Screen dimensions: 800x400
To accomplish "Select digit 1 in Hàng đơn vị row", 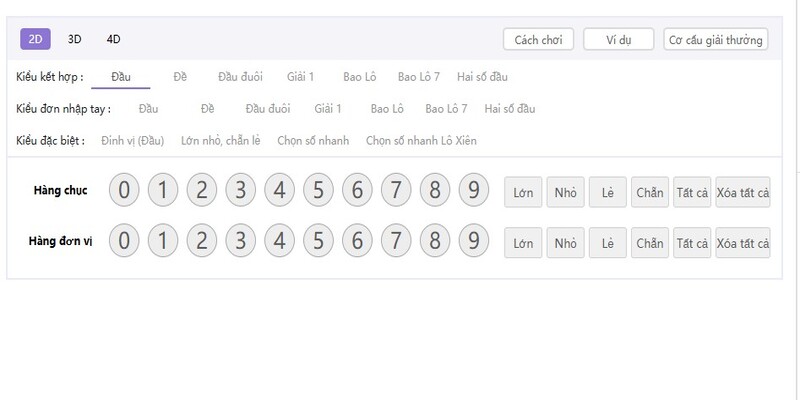I will (x=163, y=241).
